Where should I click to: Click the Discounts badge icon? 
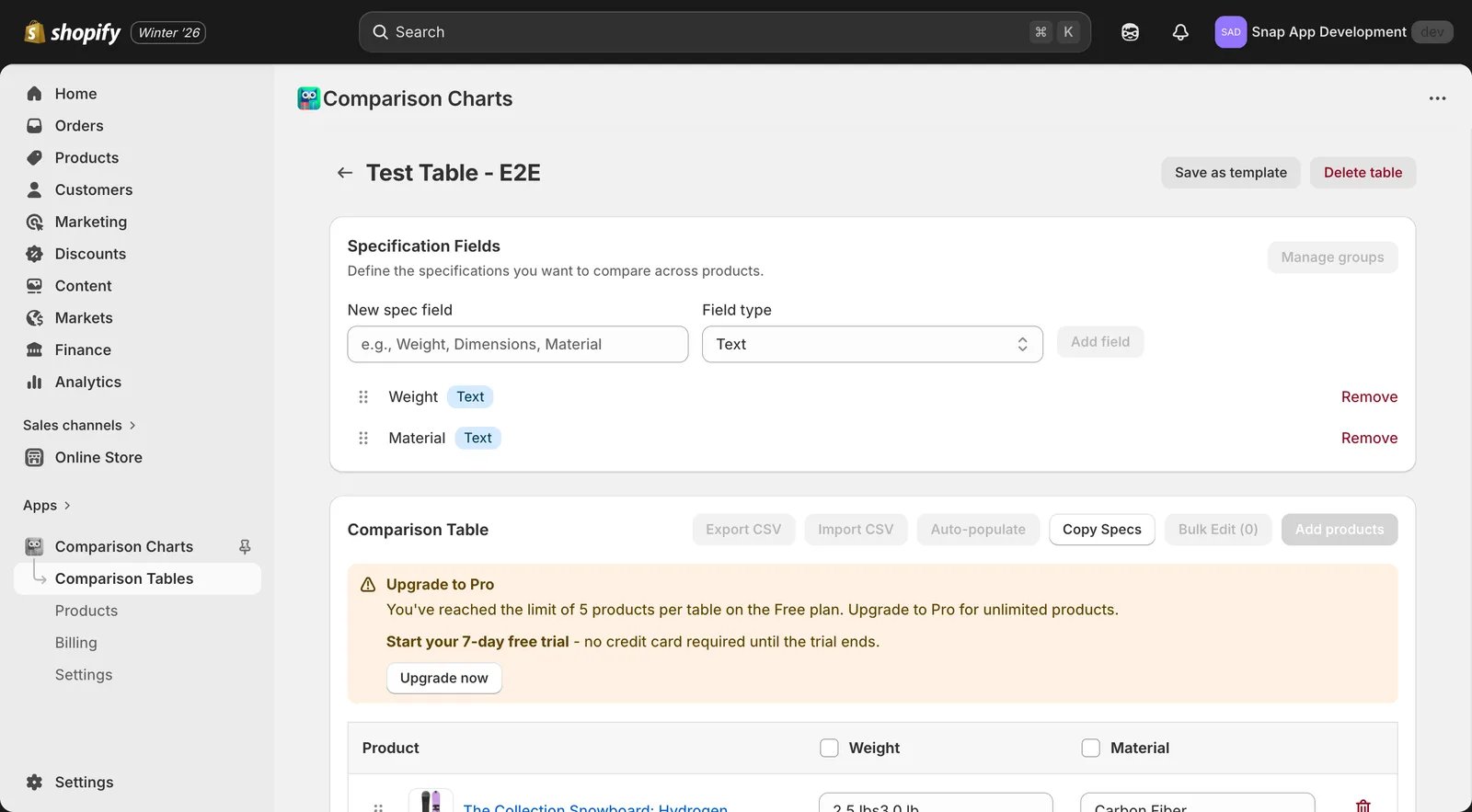34,254
